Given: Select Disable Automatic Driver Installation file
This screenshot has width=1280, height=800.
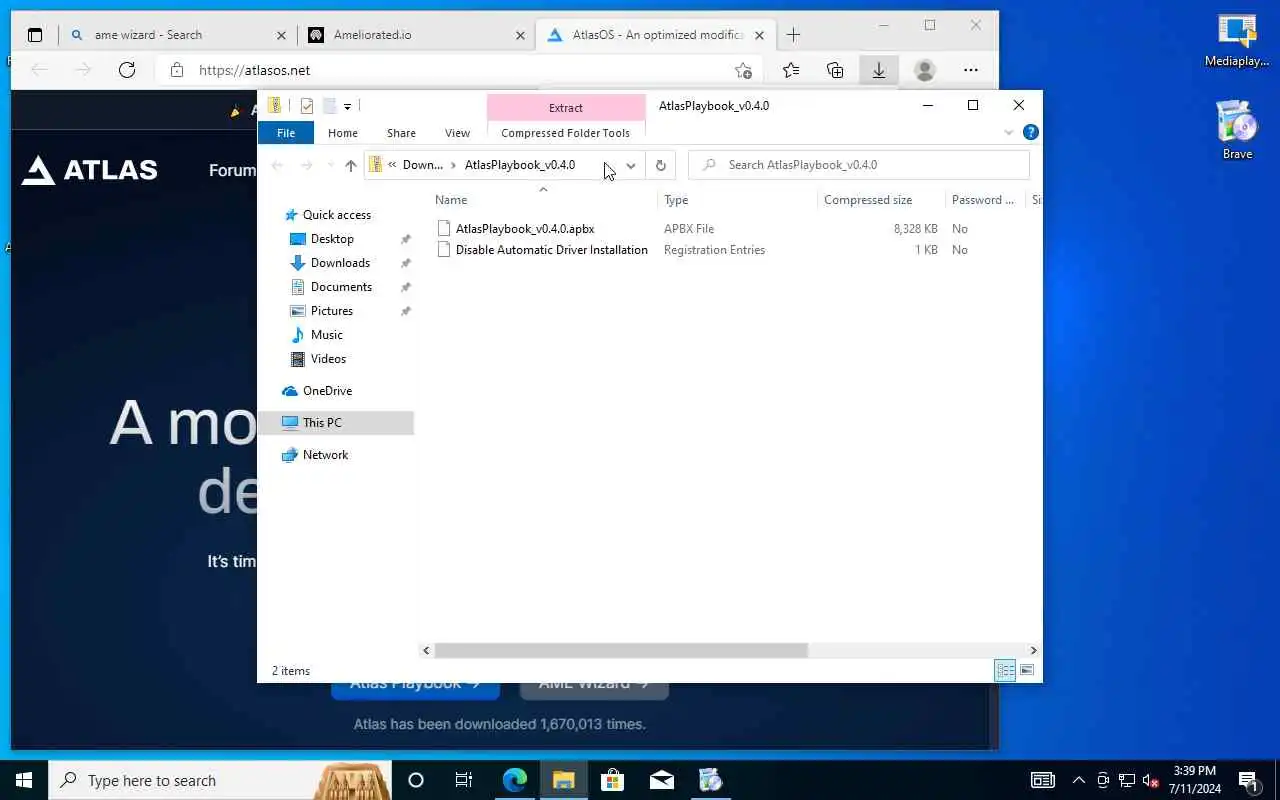Looking at the screenshot, I should (542, 250).
